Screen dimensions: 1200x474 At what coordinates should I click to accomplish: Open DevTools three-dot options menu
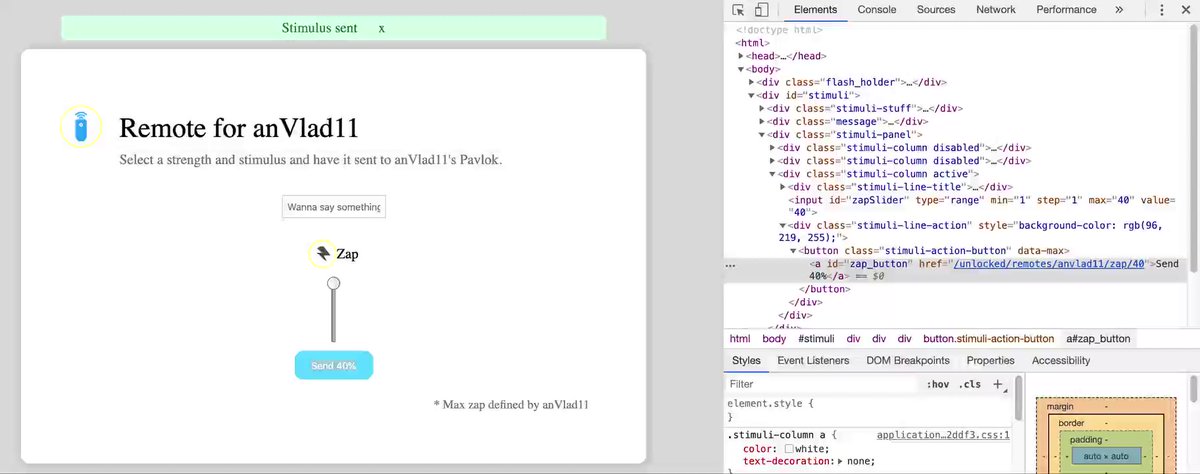click(x=1162, y=10)
